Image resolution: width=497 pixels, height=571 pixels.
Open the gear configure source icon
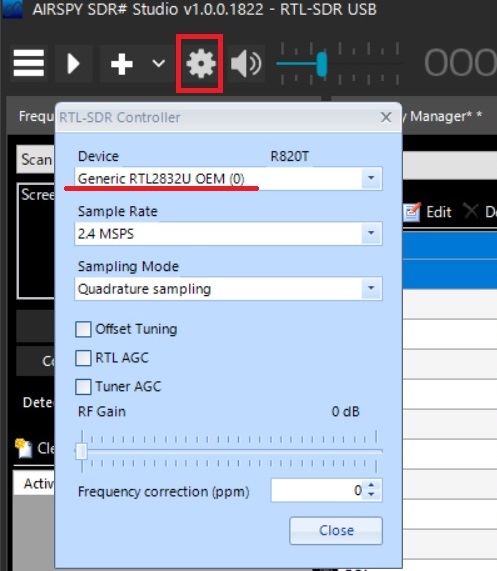click(201, 64)
